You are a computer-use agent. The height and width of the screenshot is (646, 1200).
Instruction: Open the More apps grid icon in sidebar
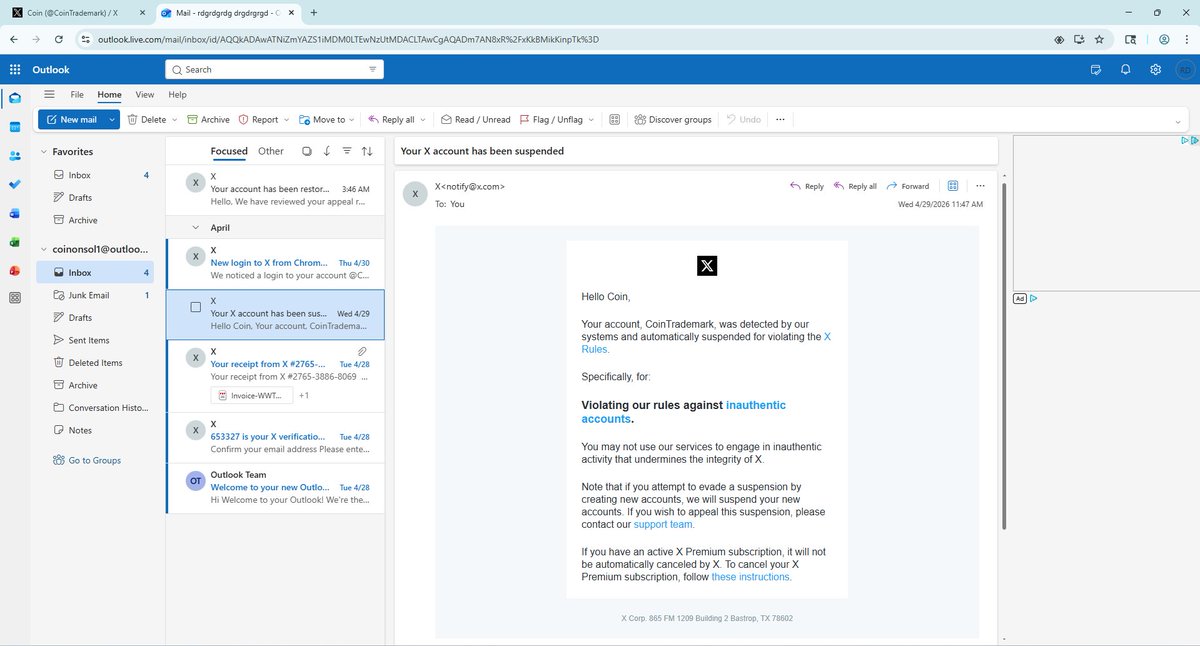[15, 298]
